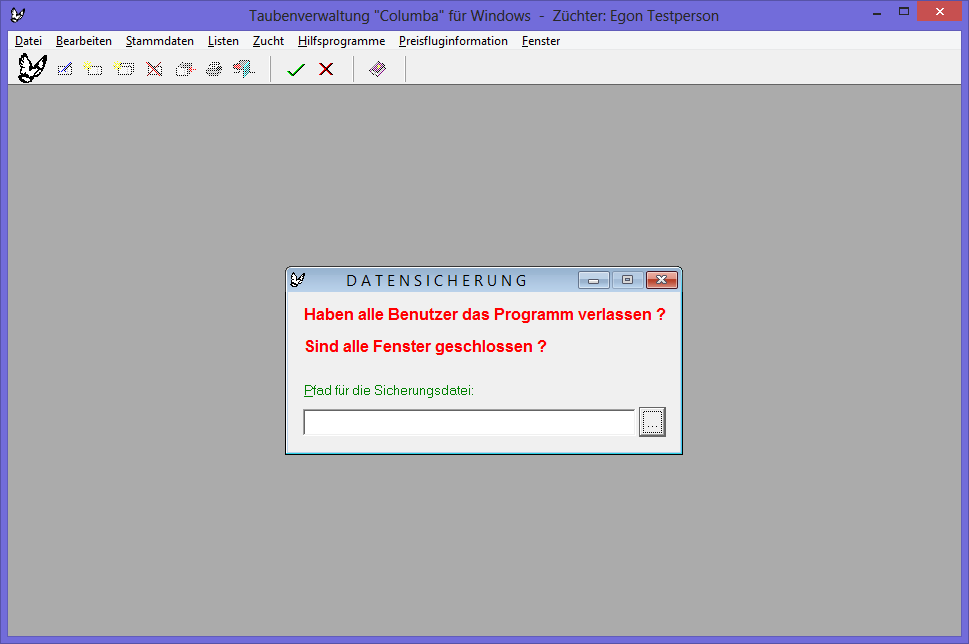The width and height of the screenshot is (969, 644).
Task: Click the exit door icon in toolbar
Action: coord(243,69)
